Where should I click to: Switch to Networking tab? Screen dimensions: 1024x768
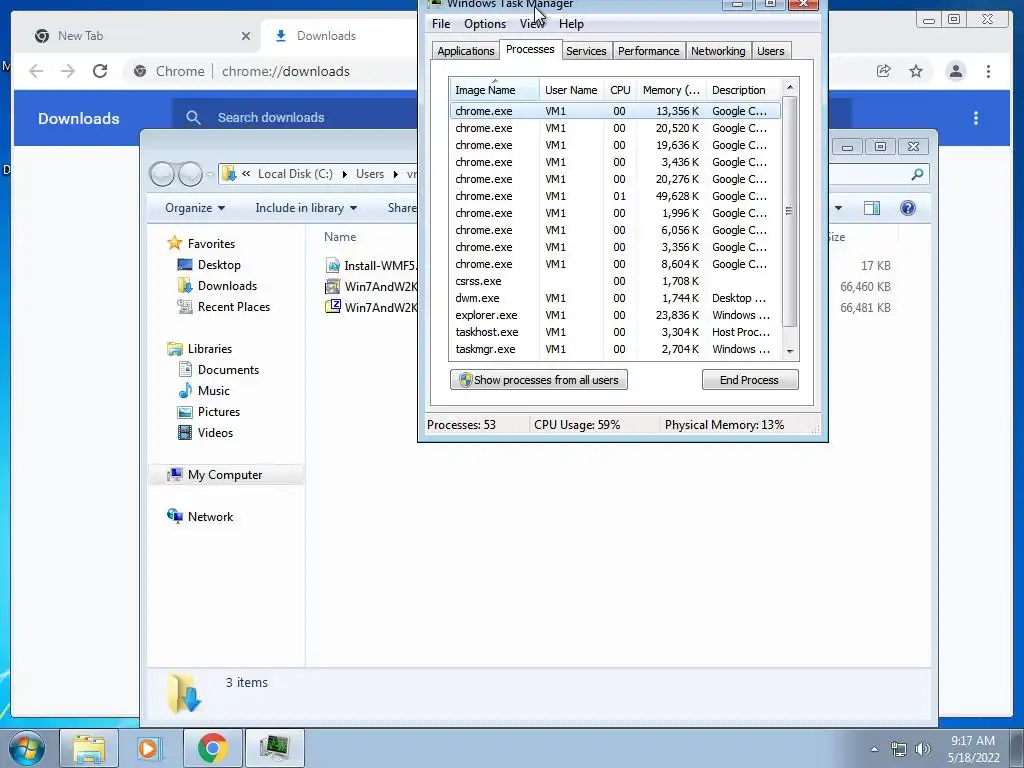[x=718, y=51]
